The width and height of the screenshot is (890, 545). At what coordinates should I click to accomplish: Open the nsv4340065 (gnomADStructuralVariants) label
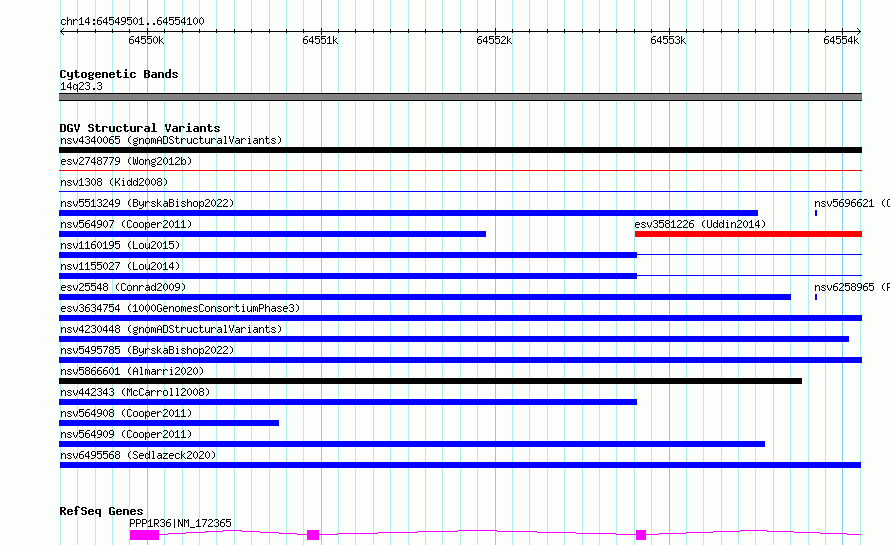pos(171,140)
